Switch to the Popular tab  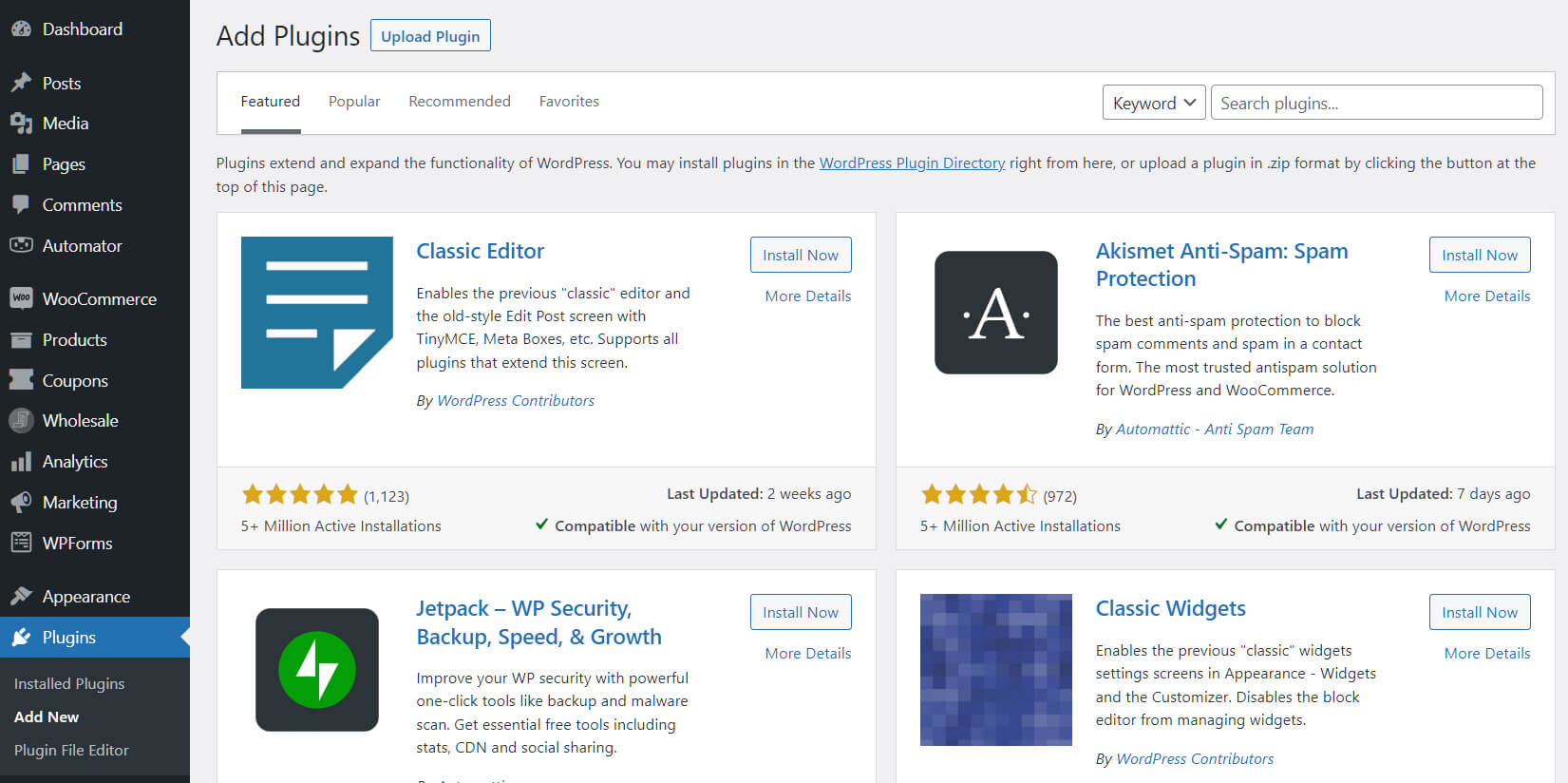click(x=354, y=102)
